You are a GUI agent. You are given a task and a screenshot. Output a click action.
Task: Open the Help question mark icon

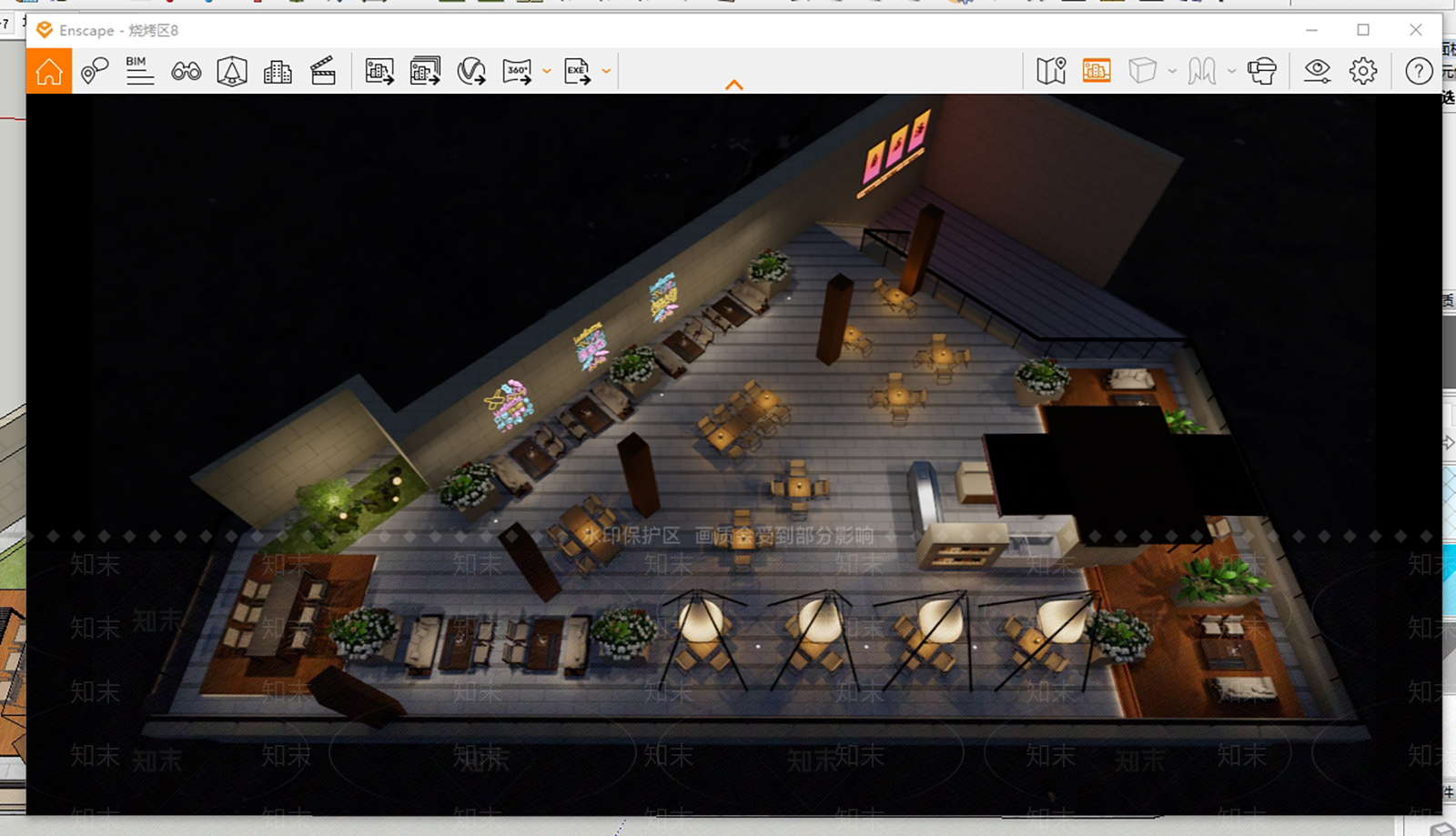(1419, 71)
